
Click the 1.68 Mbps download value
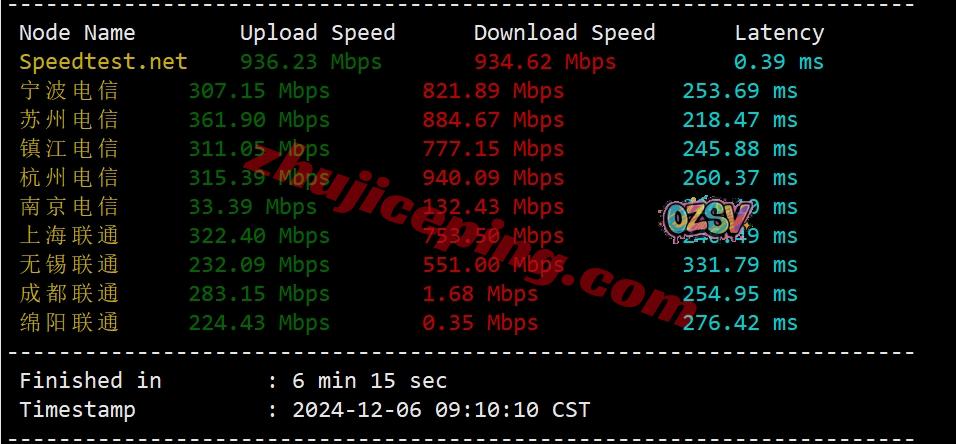[x=480, y=295]
